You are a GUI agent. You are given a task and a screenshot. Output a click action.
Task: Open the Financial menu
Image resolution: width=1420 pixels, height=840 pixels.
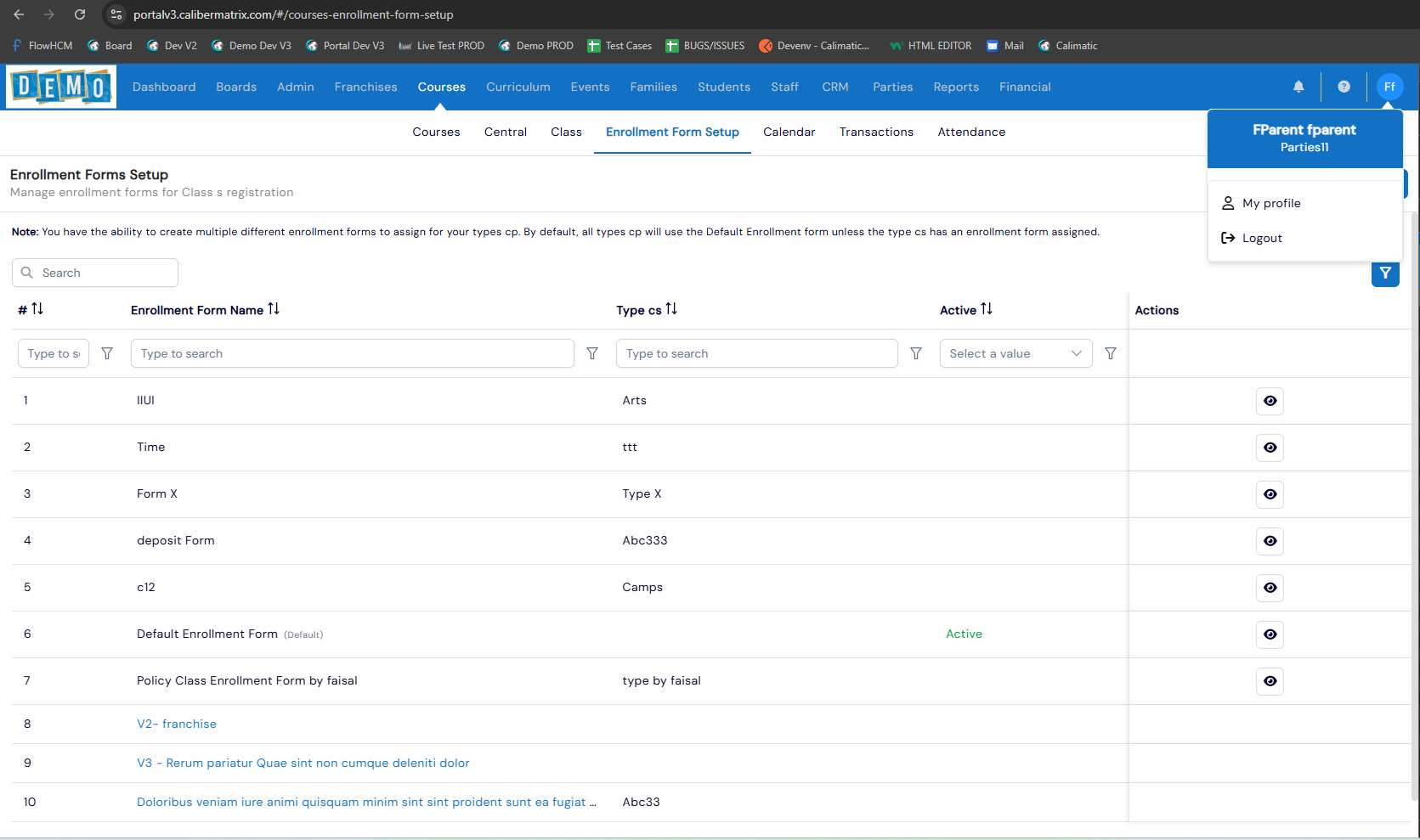[1025, 87]
